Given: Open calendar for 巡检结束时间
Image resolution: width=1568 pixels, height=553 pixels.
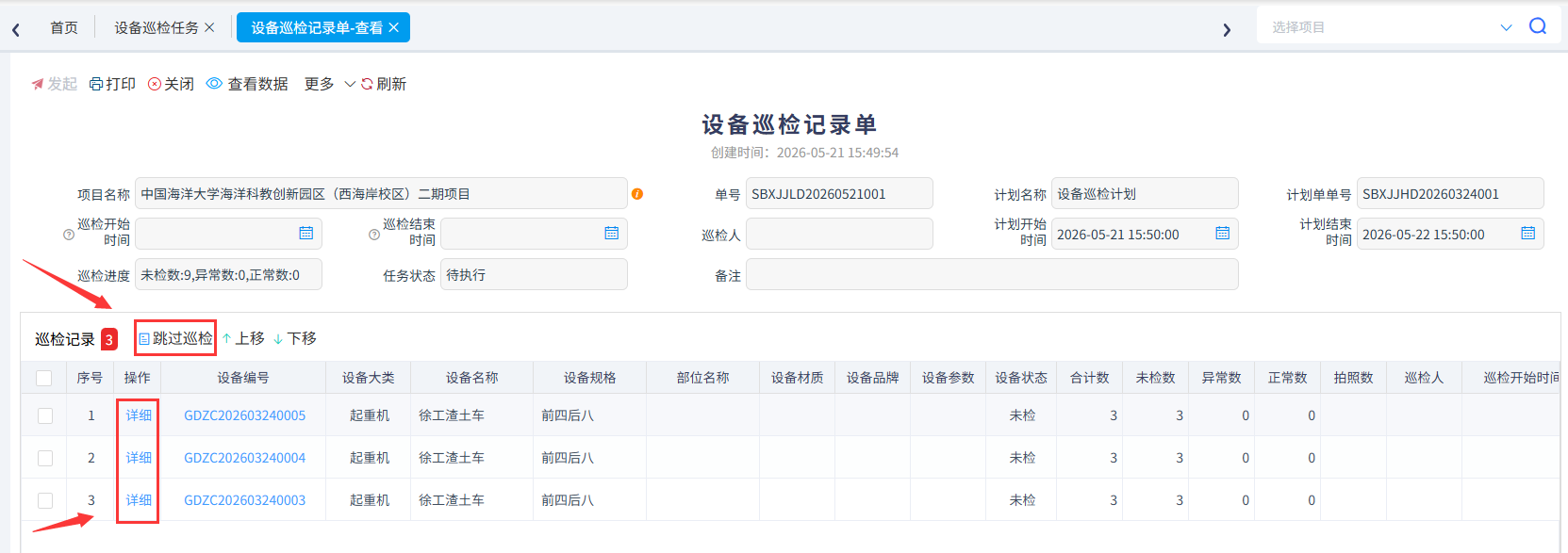Looking at the screenshot, I should point(612,233).
